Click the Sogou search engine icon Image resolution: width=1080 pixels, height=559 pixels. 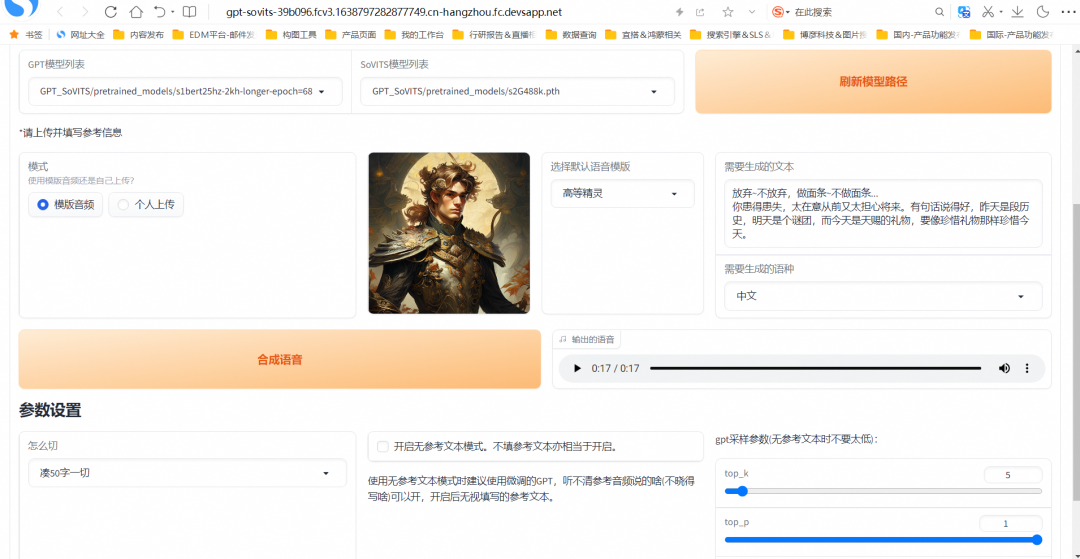point(778,12)
